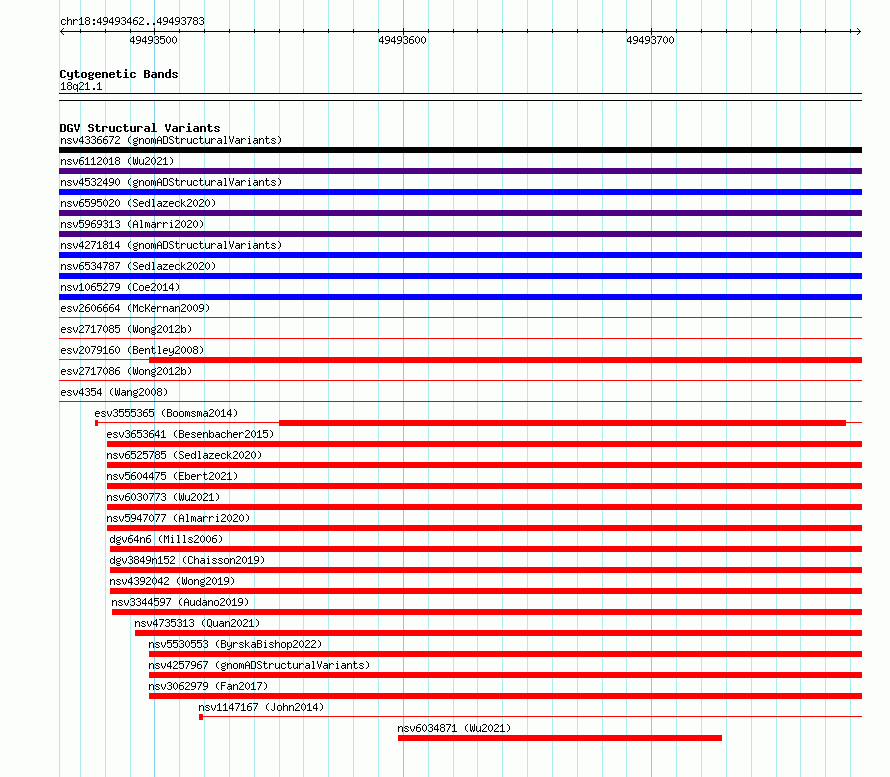Screen dimensions: 890x777
Task: Open nsv5947077 (Almarri2020) label
Action: coord(178,518)
